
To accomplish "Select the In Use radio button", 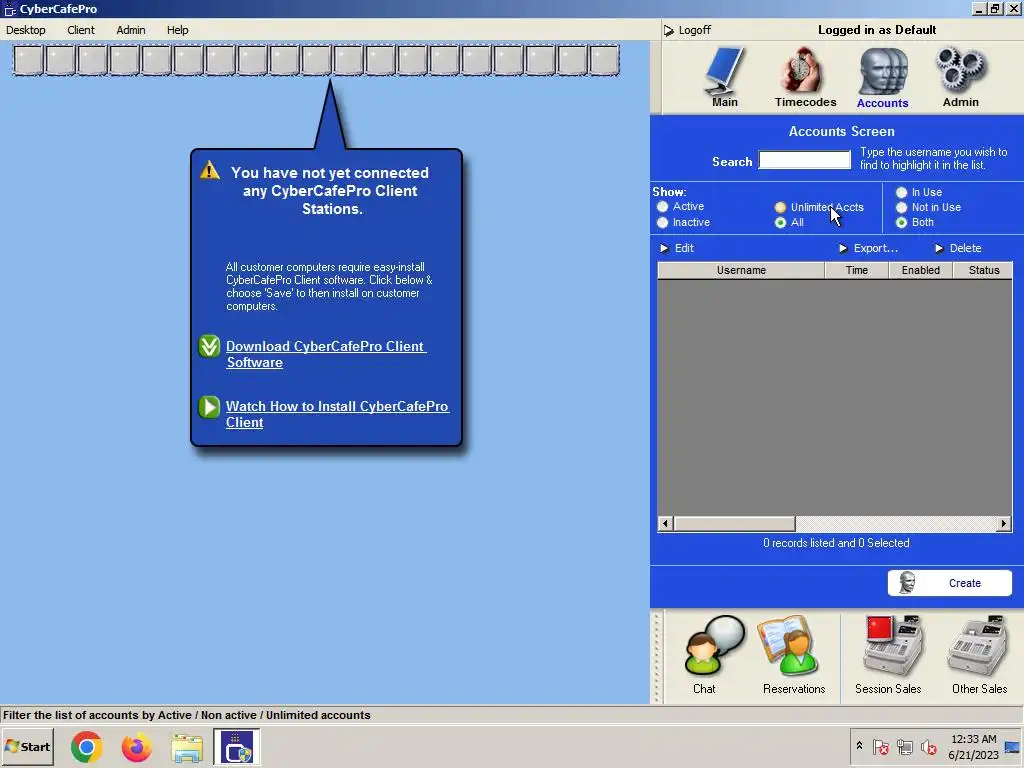I will point(901,192).
